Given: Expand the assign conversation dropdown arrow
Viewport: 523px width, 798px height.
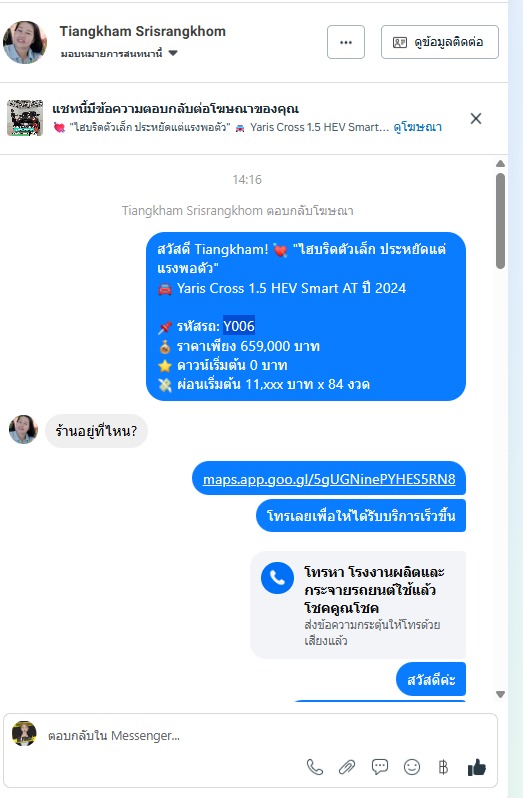Looking at the screenshot, I should (x=173, y=53).
